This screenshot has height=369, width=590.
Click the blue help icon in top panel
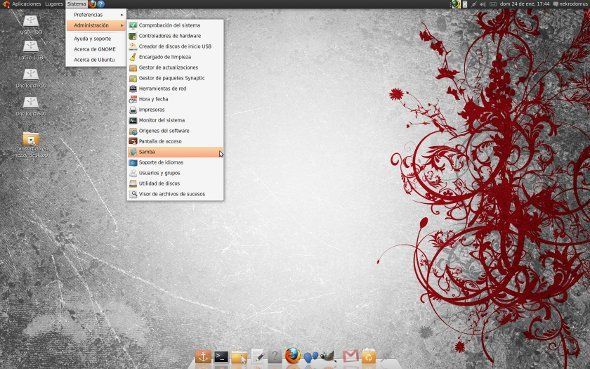click(101, 4)
